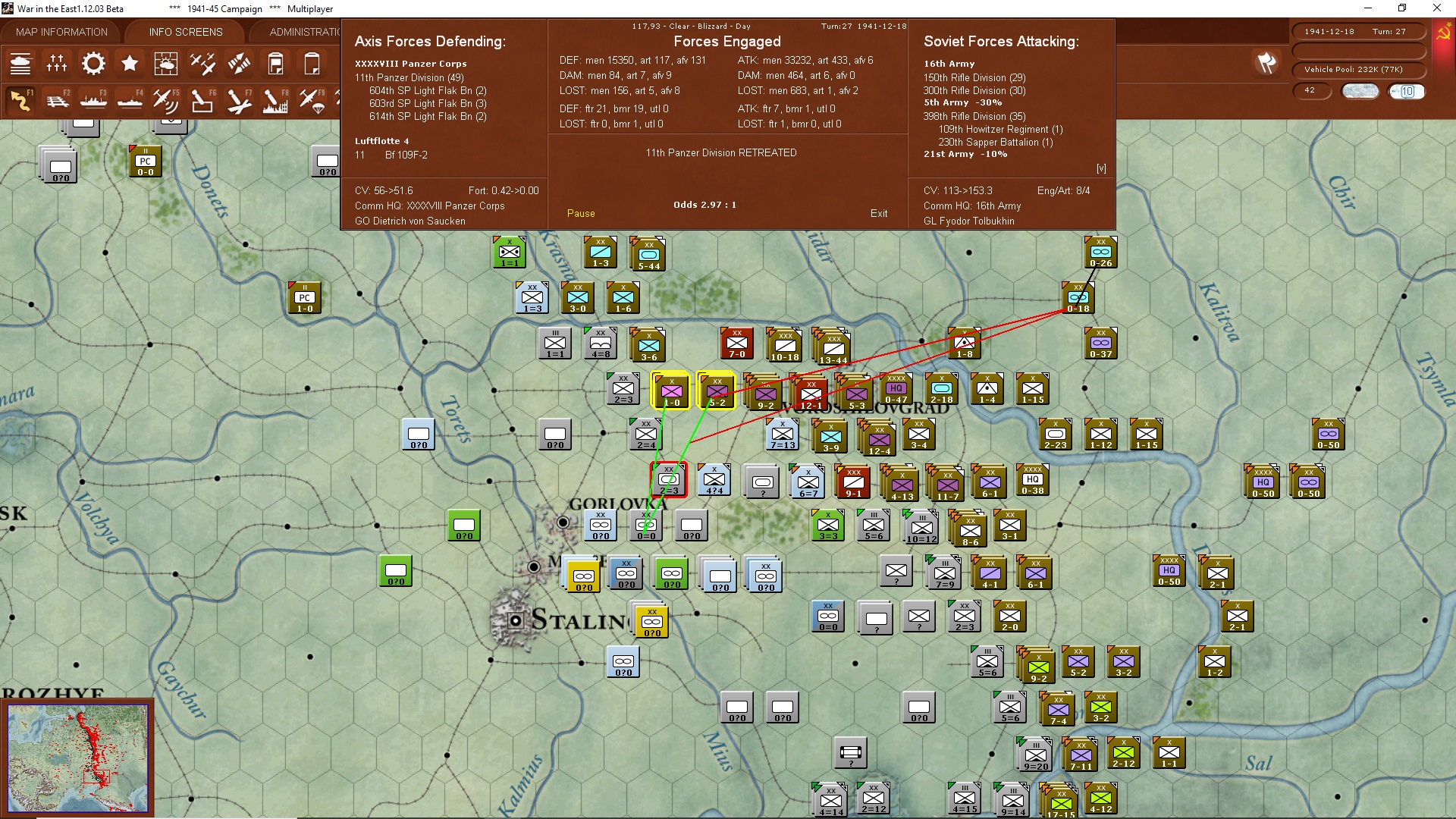Open the clipboard with flag report icon
The image size is (1456, 819).
coord(275,64)
